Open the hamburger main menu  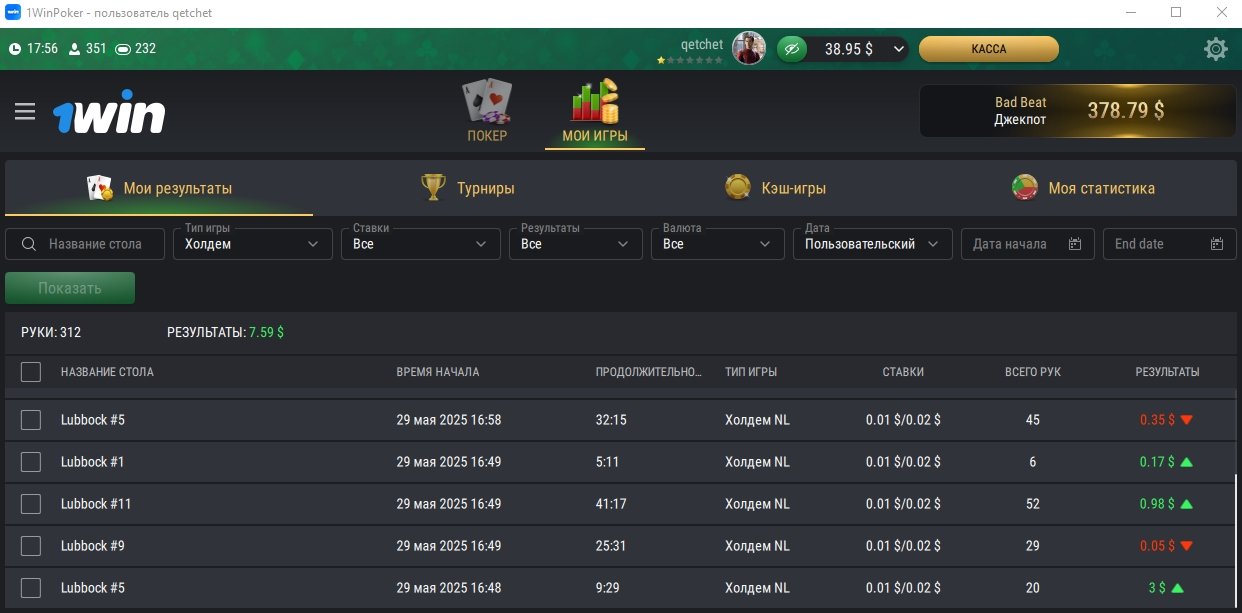25,111
